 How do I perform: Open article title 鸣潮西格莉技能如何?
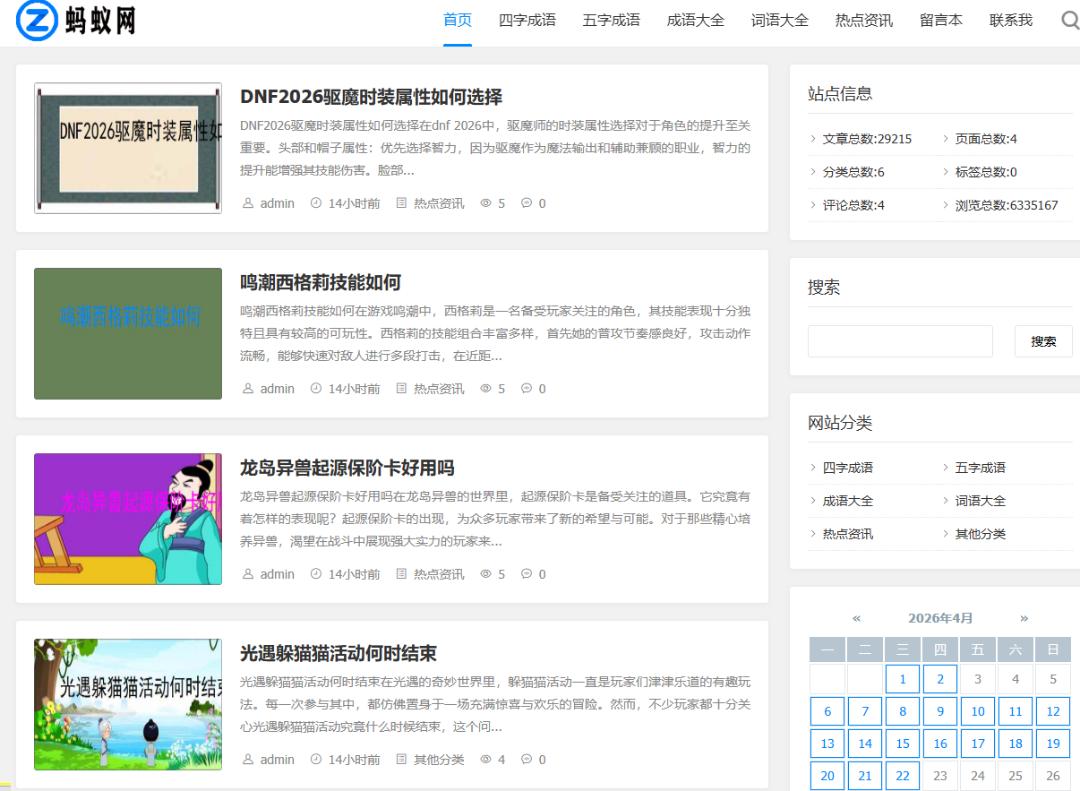click(x=320, y=282)
